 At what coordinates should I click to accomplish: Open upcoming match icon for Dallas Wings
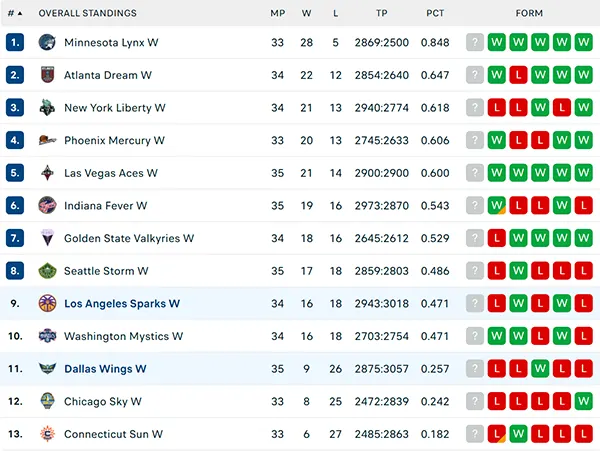pos(475,369)
